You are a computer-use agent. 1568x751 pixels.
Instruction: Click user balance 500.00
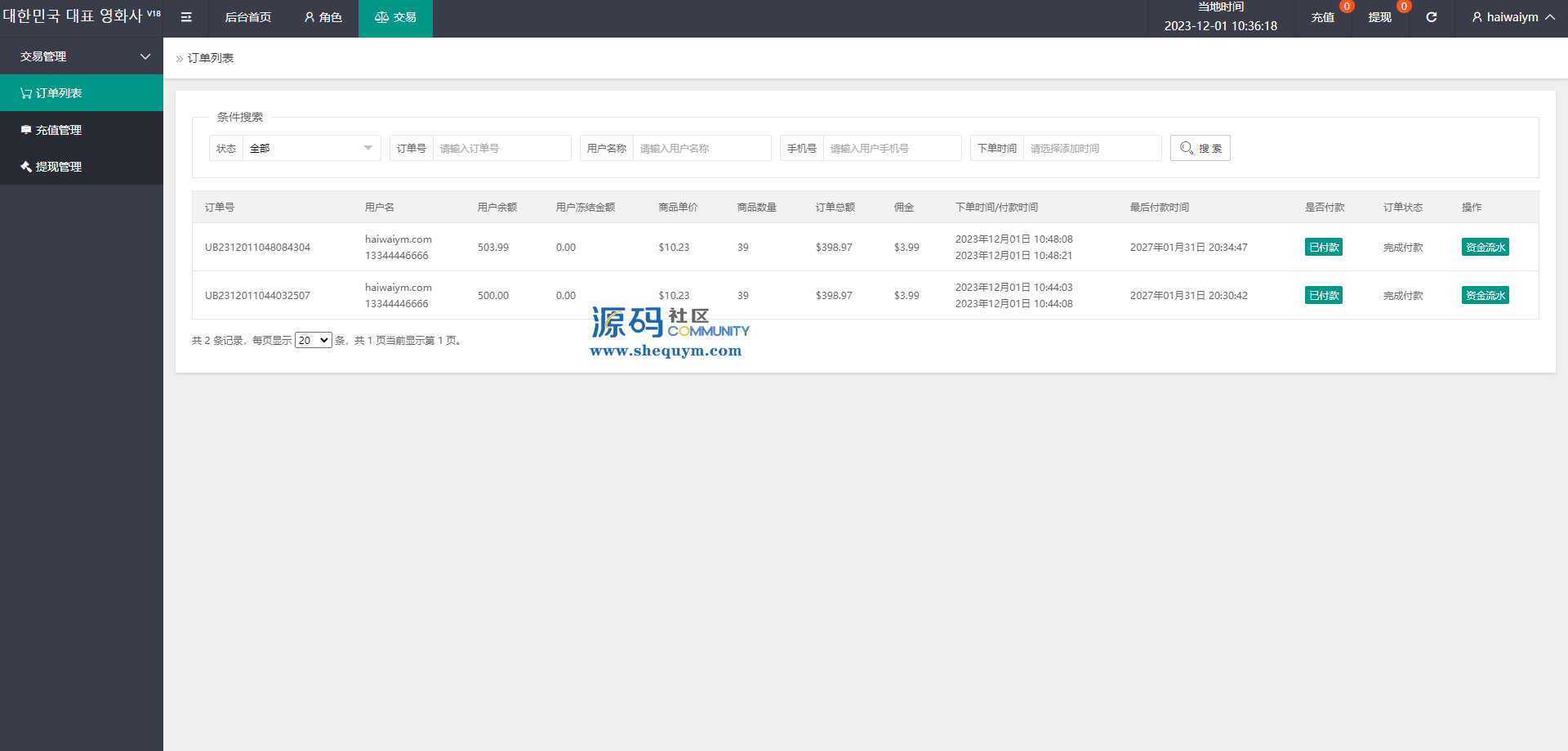(x=493, y=295)
